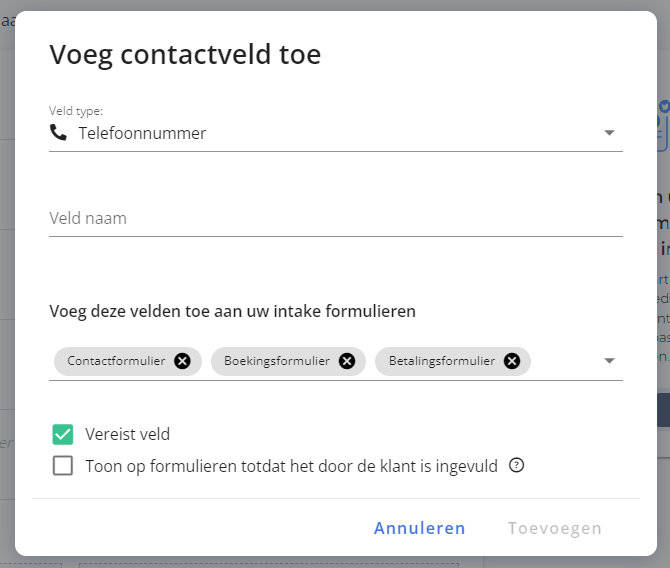Click the Veld type label

point(76,111)
